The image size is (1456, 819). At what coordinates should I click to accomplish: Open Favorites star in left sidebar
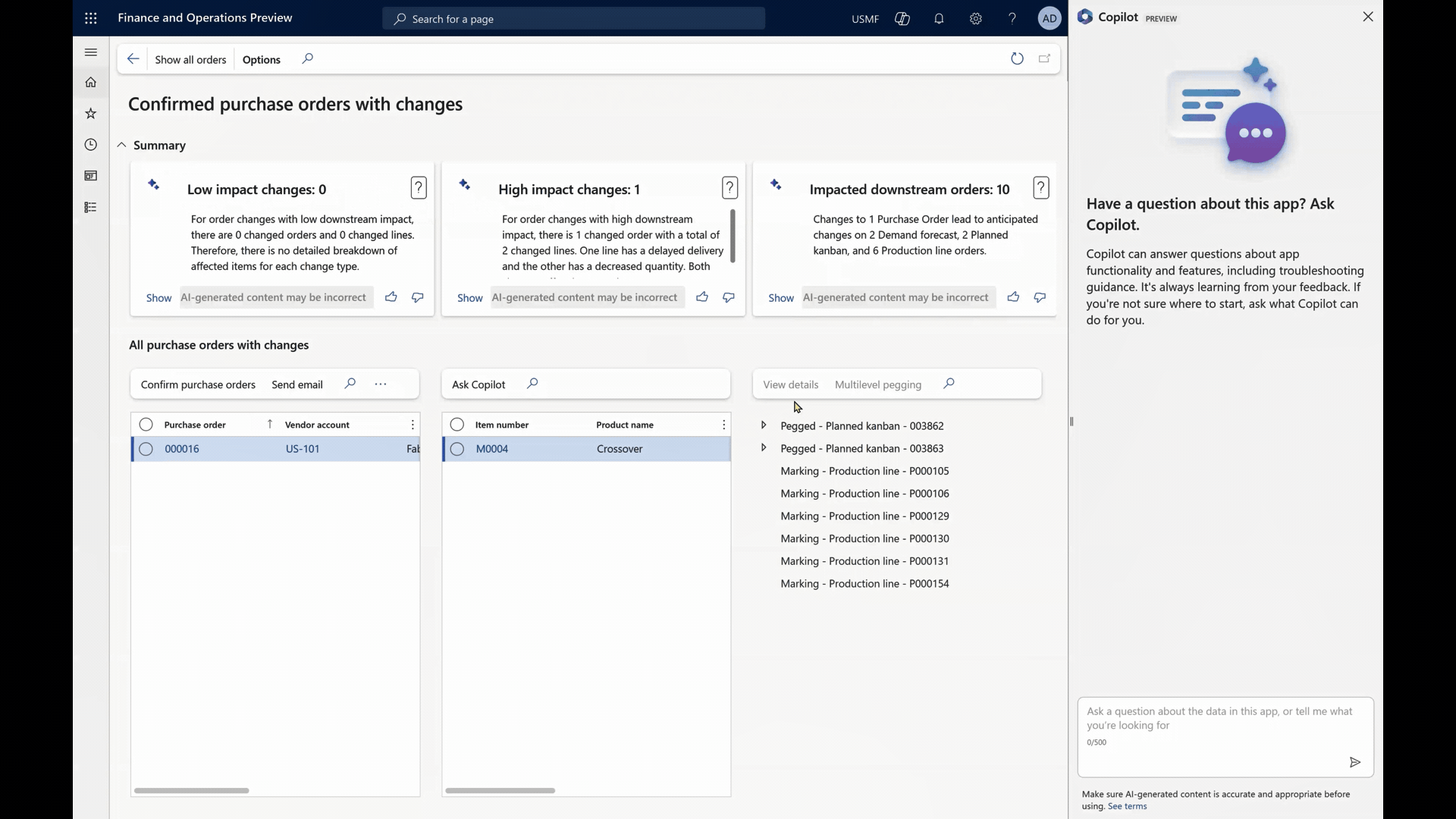91,114
